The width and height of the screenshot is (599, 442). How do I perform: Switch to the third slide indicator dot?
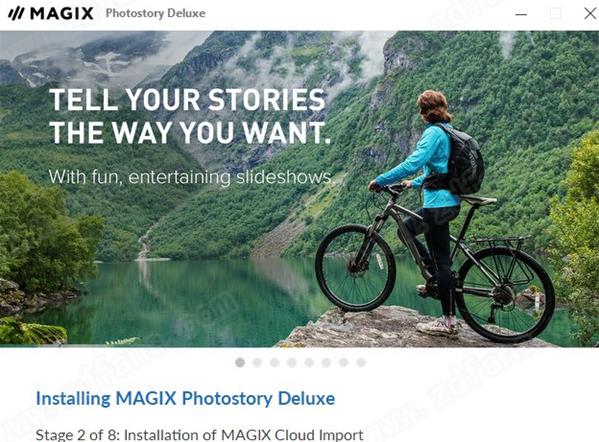tap(274, 362)
